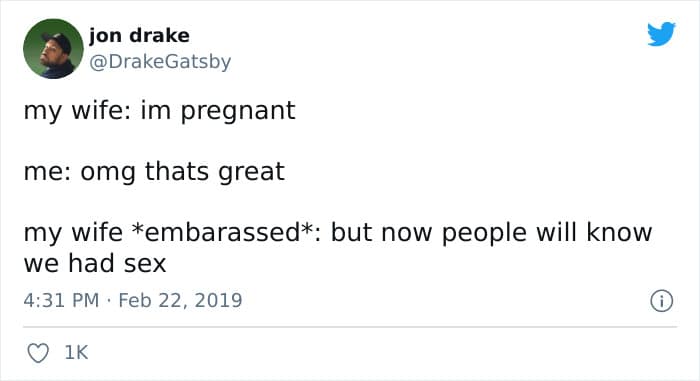The image size is (700, 381).
Task: Click the dot separator in timestamp
Action: pos(108,301)
